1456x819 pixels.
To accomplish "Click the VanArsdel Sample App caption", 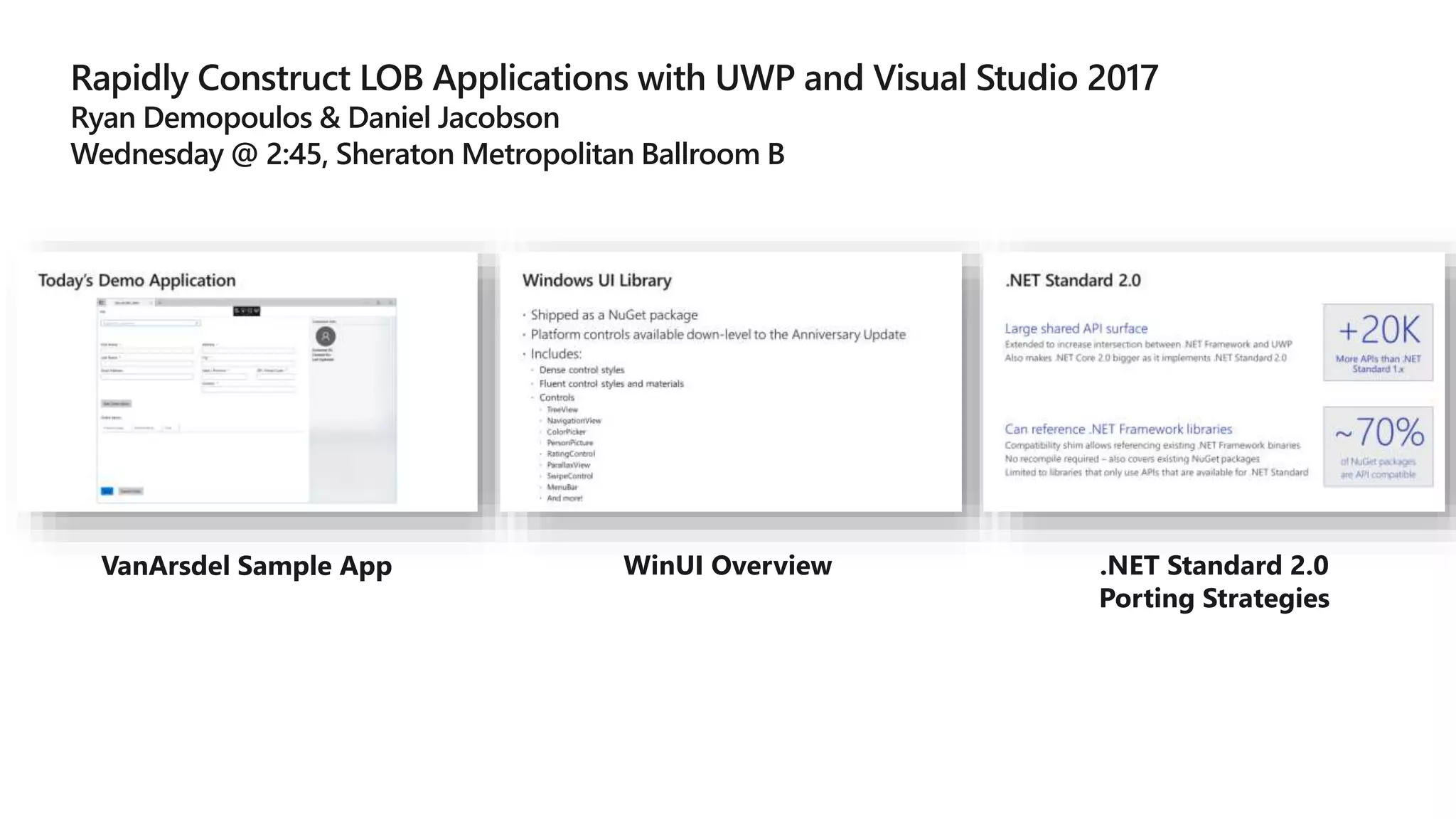I will (x=247, y=566).
